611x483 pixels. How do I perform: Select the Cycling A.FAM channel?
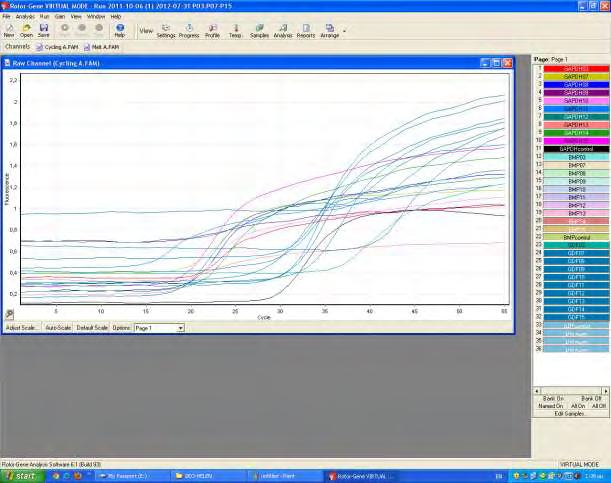pos(57,47)
